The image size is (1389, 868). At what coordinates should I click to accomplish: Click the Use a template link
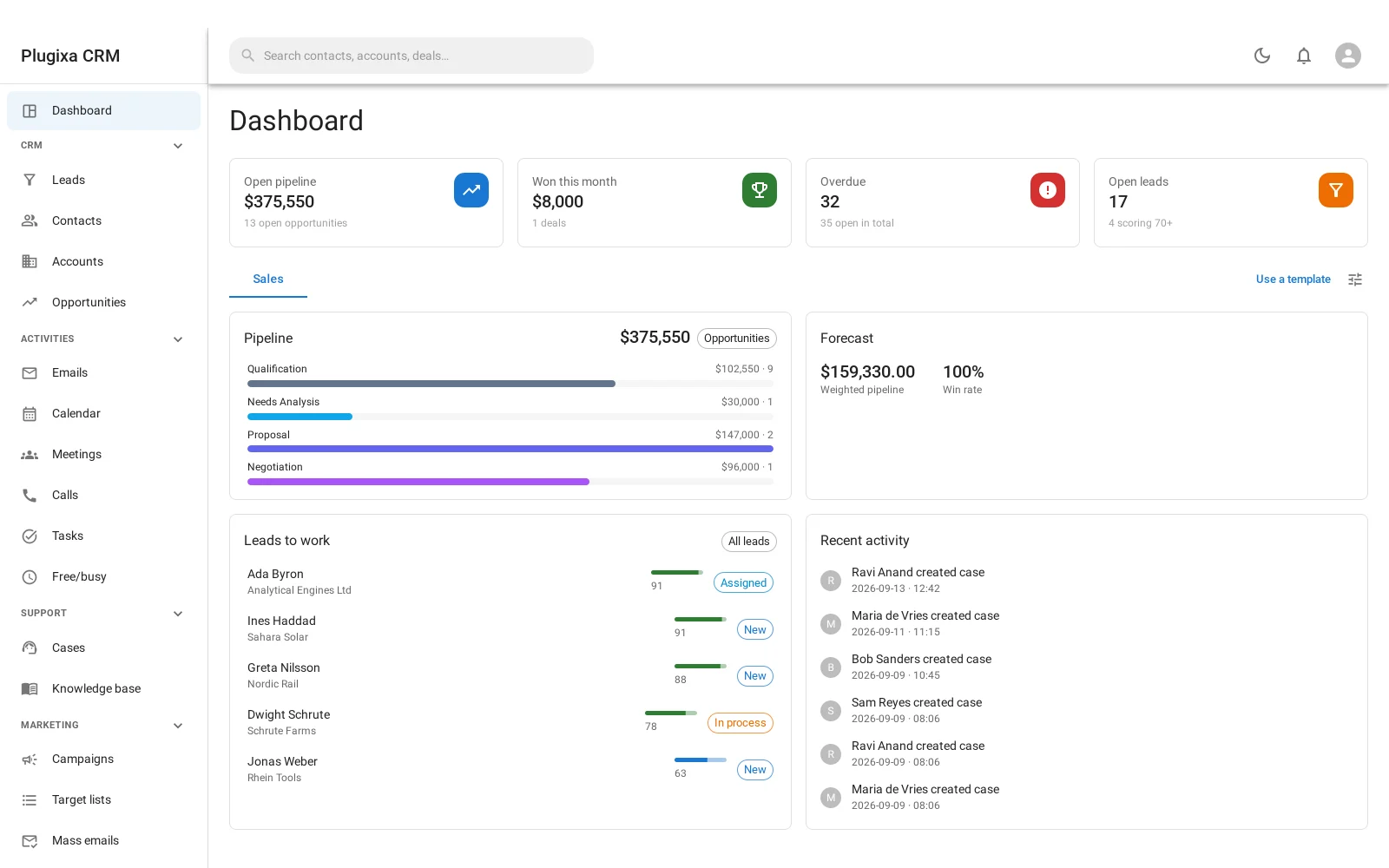pyautogui.click(x=1293, y=279)
